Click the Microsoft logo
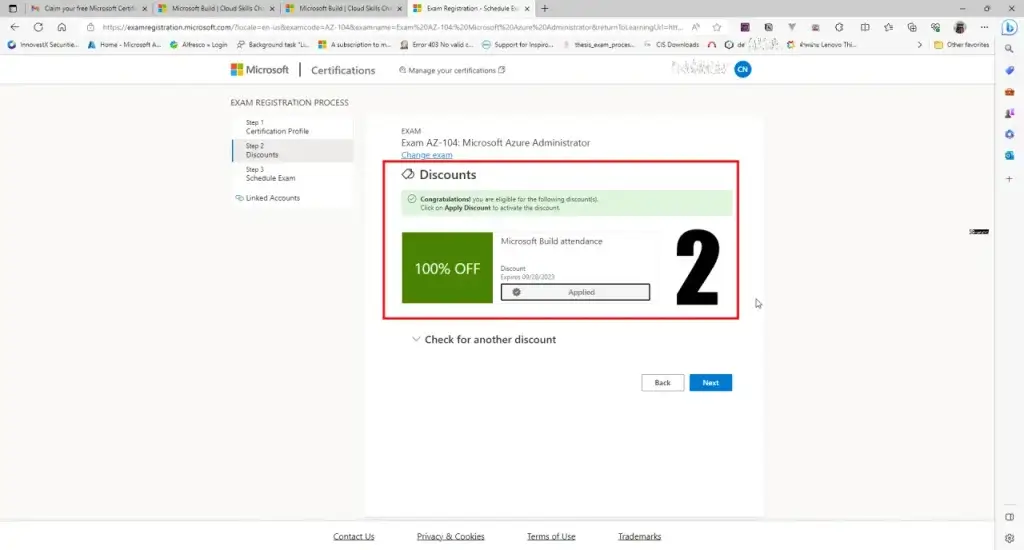1024x550 pixels. (x=259, y=70)
